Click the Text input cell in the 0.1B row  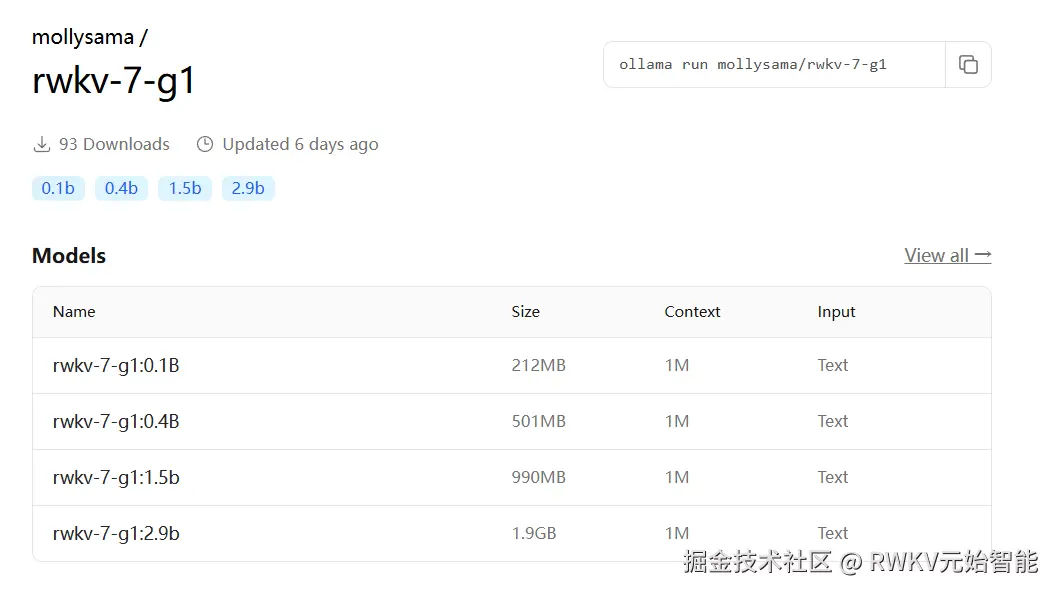[833, 365]
